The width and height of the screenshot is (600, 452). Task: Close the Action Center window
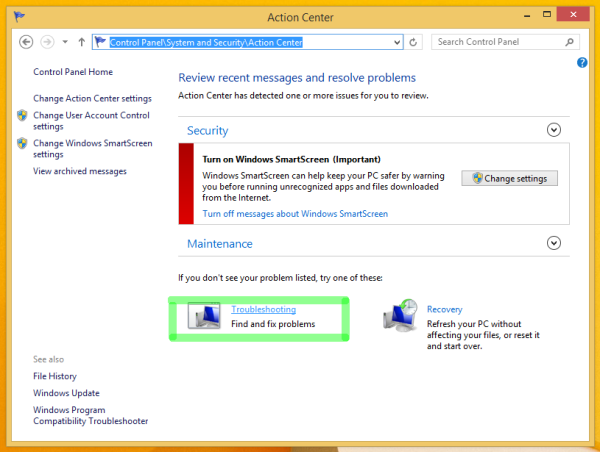click(x=573, y=15)
